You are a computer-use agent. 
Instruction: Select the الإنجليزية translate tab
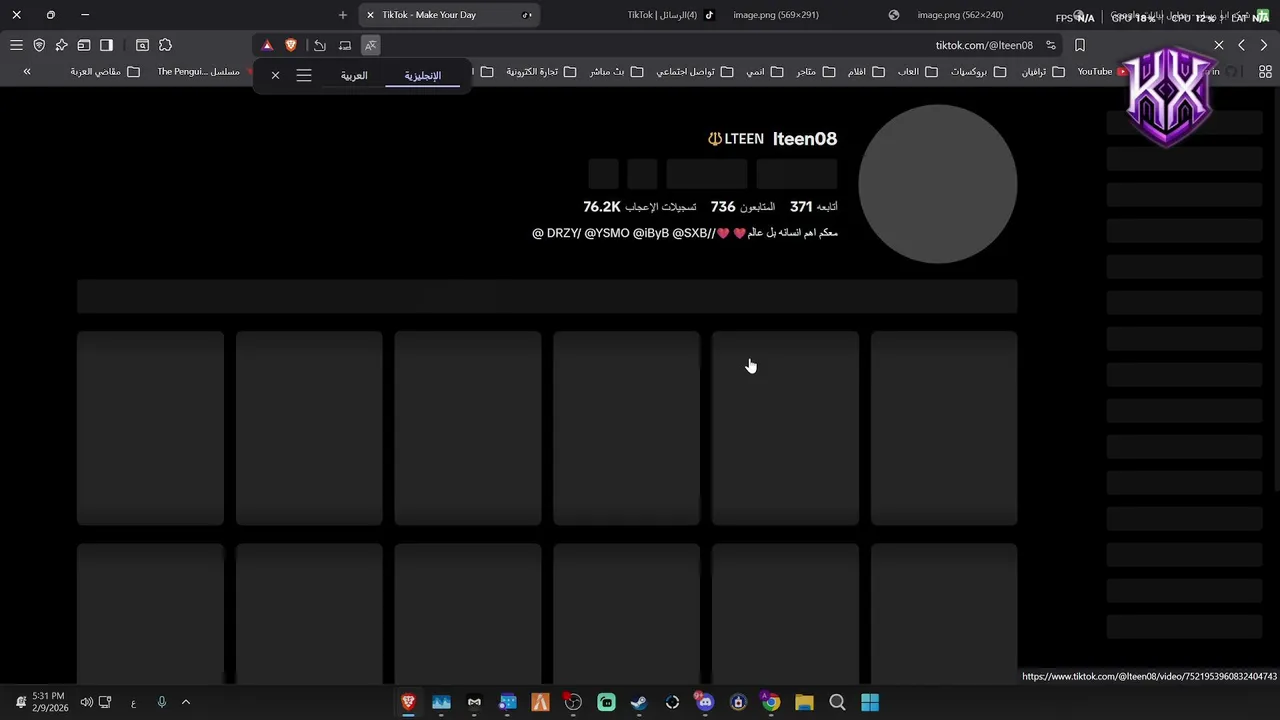click(x=422, y=75)
